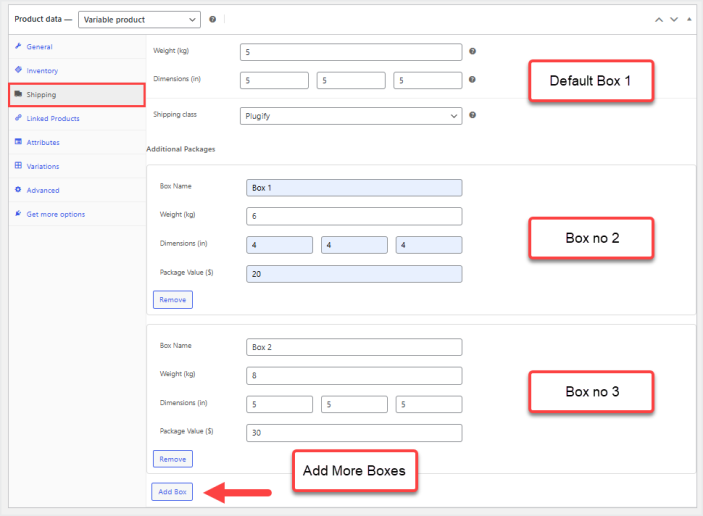The width and height of the screenshot is (703, 516).
Task: Click Weight field with value 8
Action: (354, 376)
